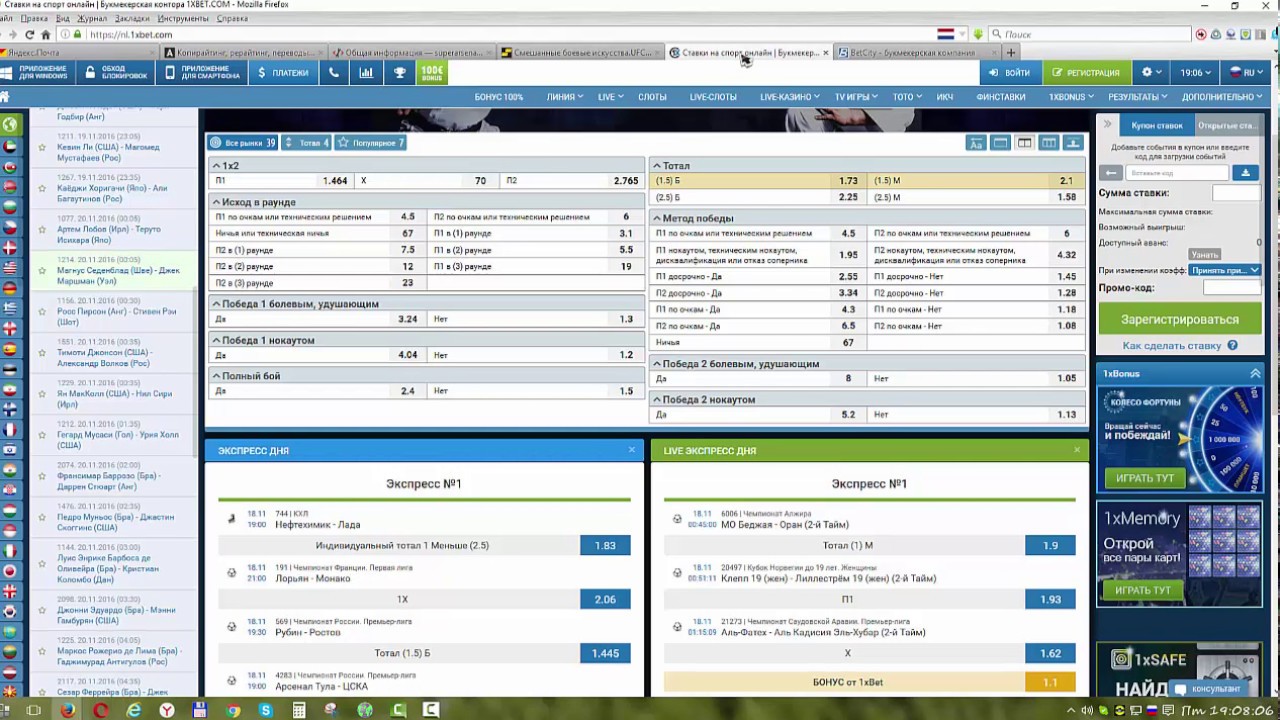Open the statistics bar chart icon
The width and height of the screenshot is (1280, 720).
(x=367, y=72)
